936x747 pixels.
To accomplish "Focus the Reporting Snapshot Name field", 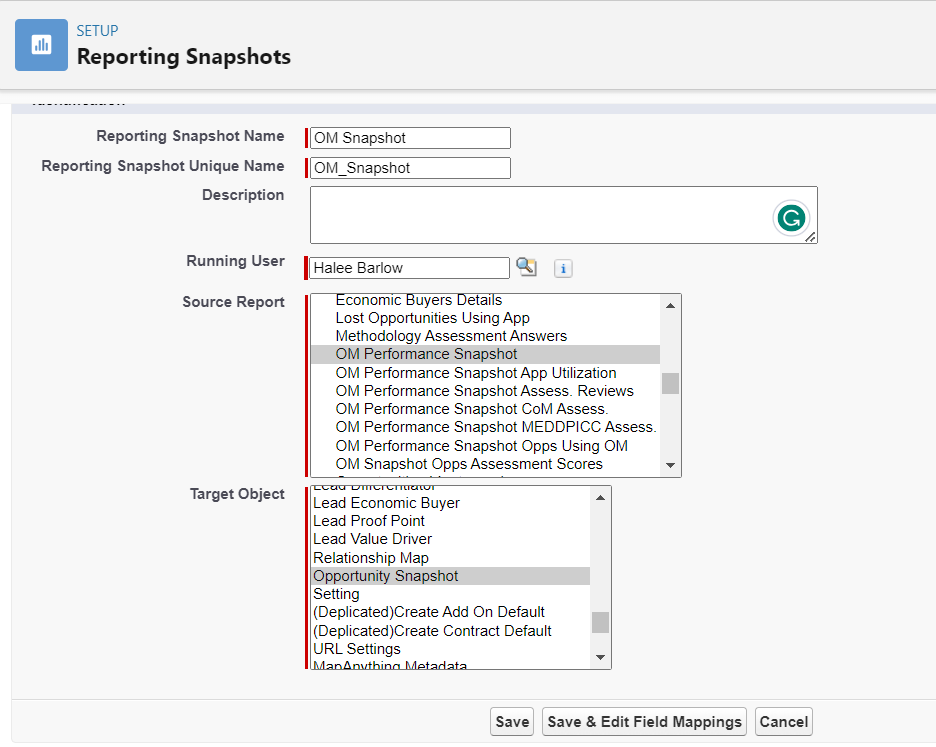I will (x=410, y=138).
